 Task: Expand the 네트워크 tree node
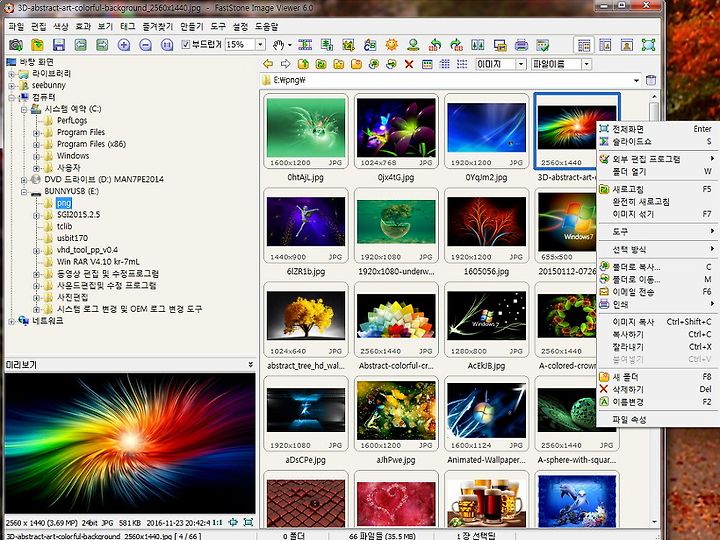click(x=12, y=321)
